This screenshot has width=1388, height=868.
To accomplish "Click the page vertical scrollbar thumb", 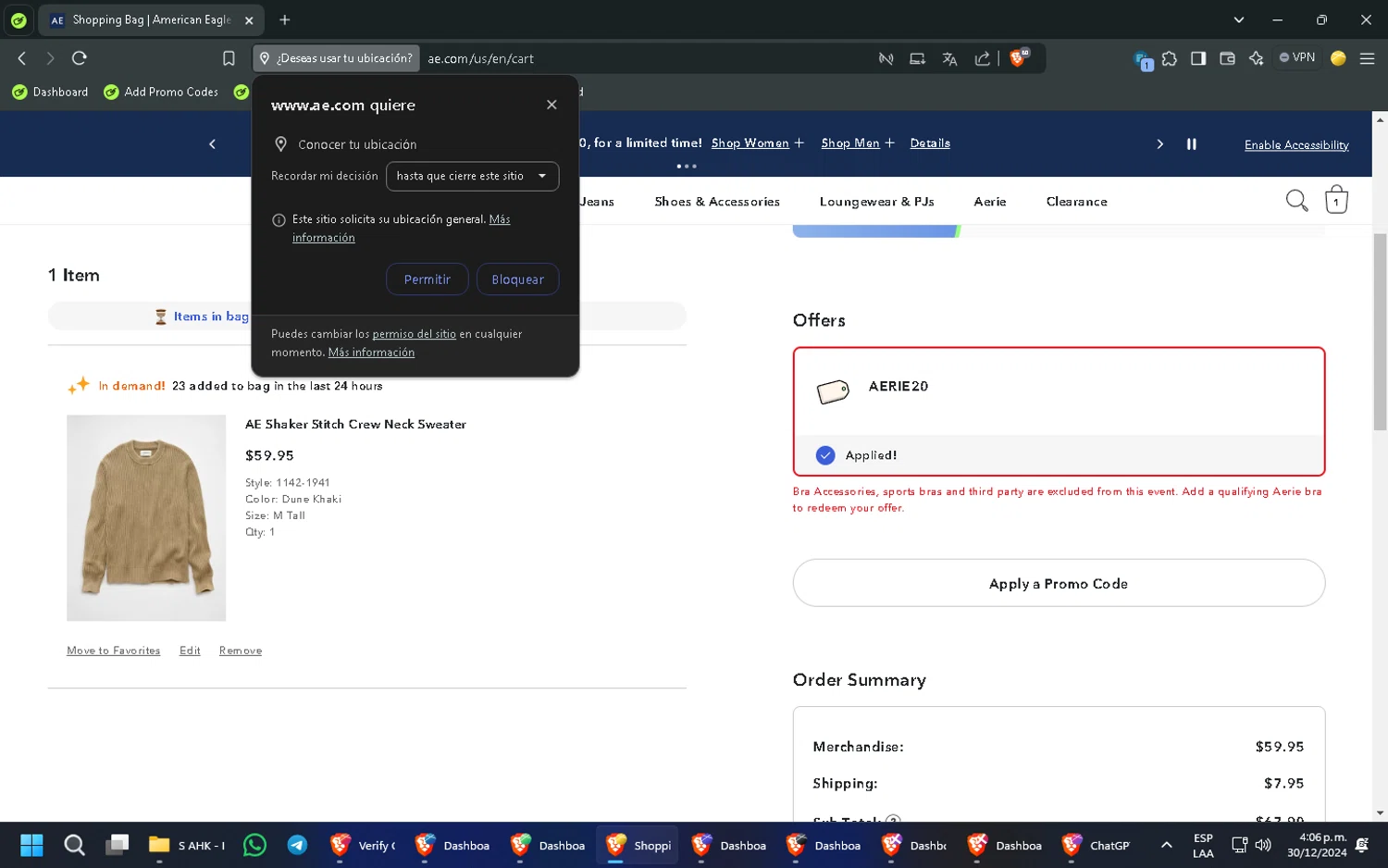I will (1381, 331).
